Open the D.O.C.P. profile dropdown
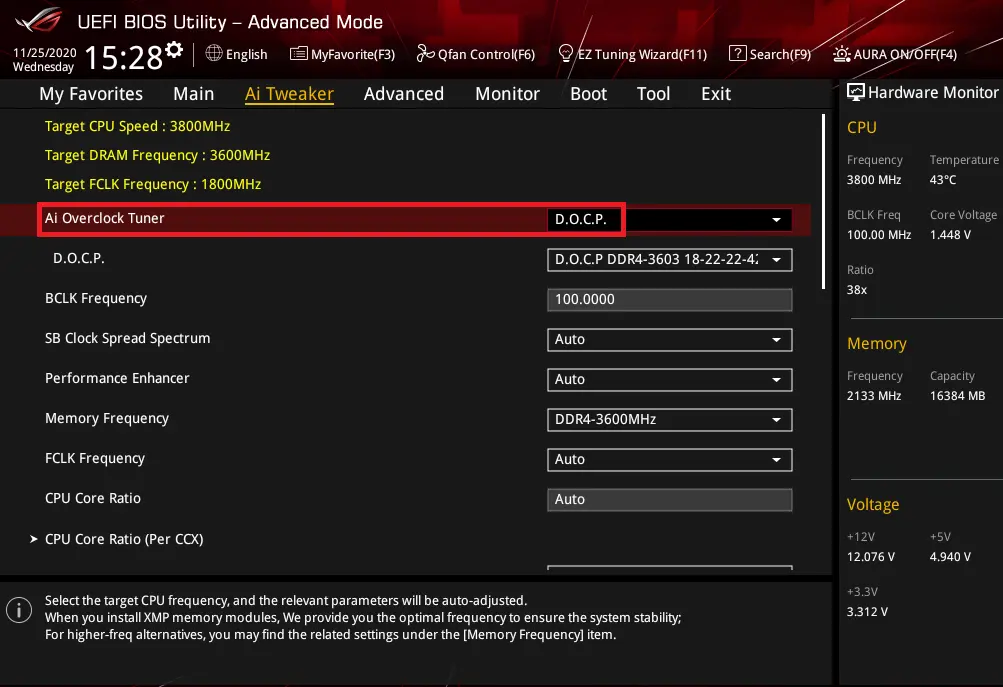Screen dimensions: 1003x687 click(670, 260)
